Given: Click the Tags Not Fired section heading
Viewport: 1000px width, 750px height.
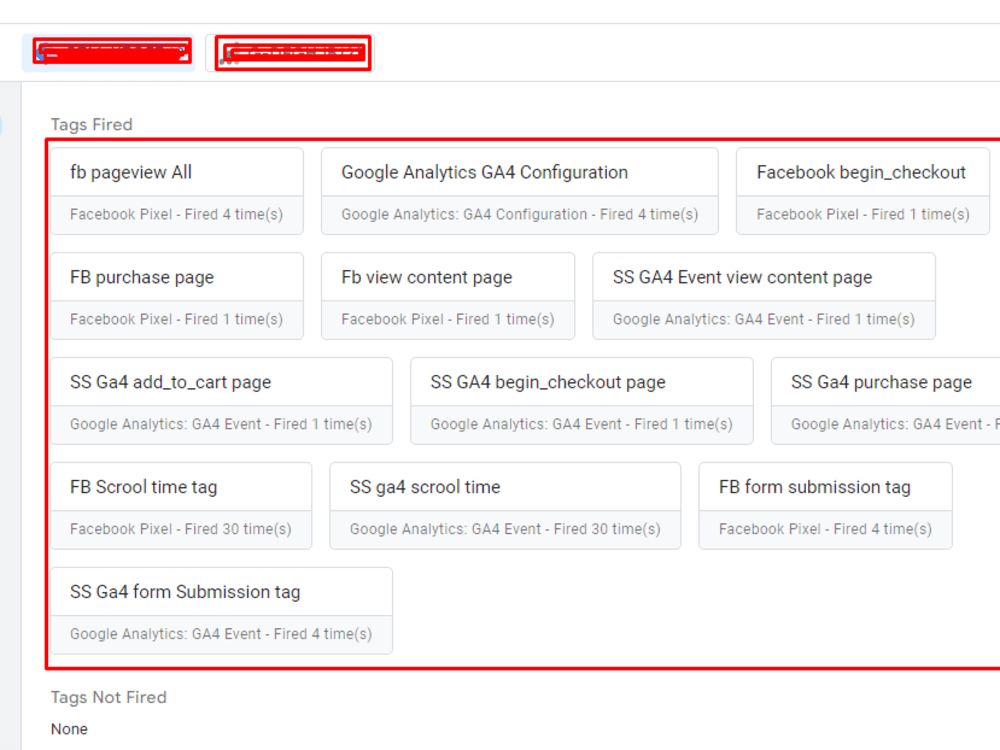Looking at the screenshot, I should coord(109,697).
